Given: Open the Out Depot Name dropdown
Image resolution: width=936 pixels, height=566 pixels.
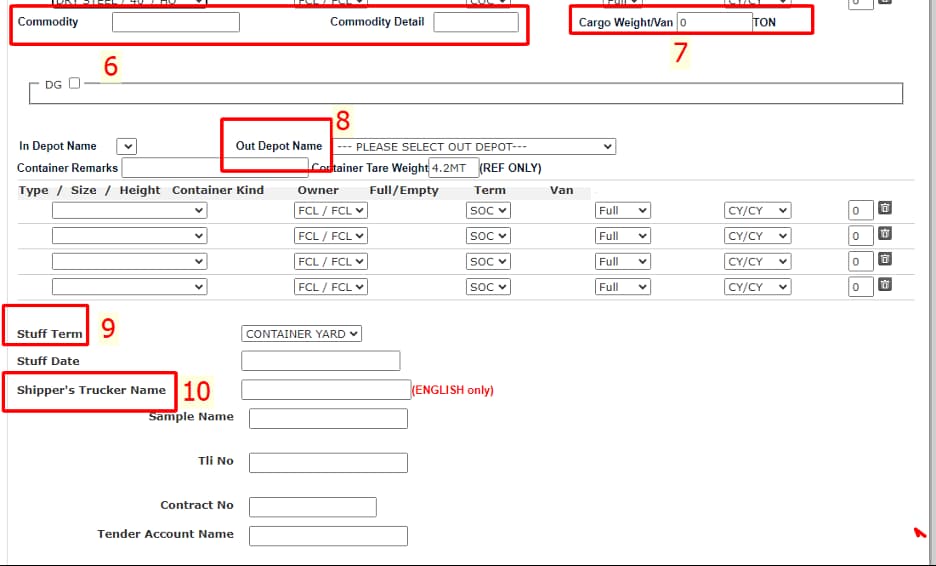Looking at the screenshot, I should [x=475, y=147].
